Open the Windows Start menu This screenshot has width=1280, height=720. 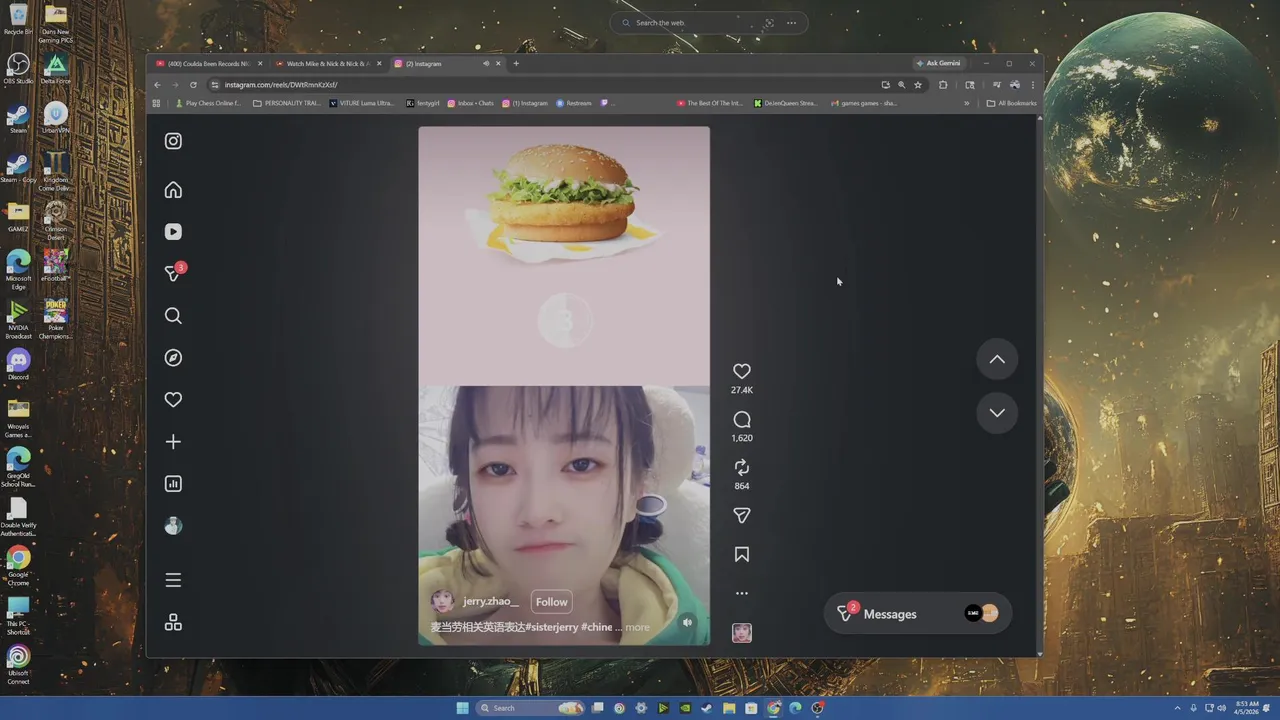click(462, 708)
